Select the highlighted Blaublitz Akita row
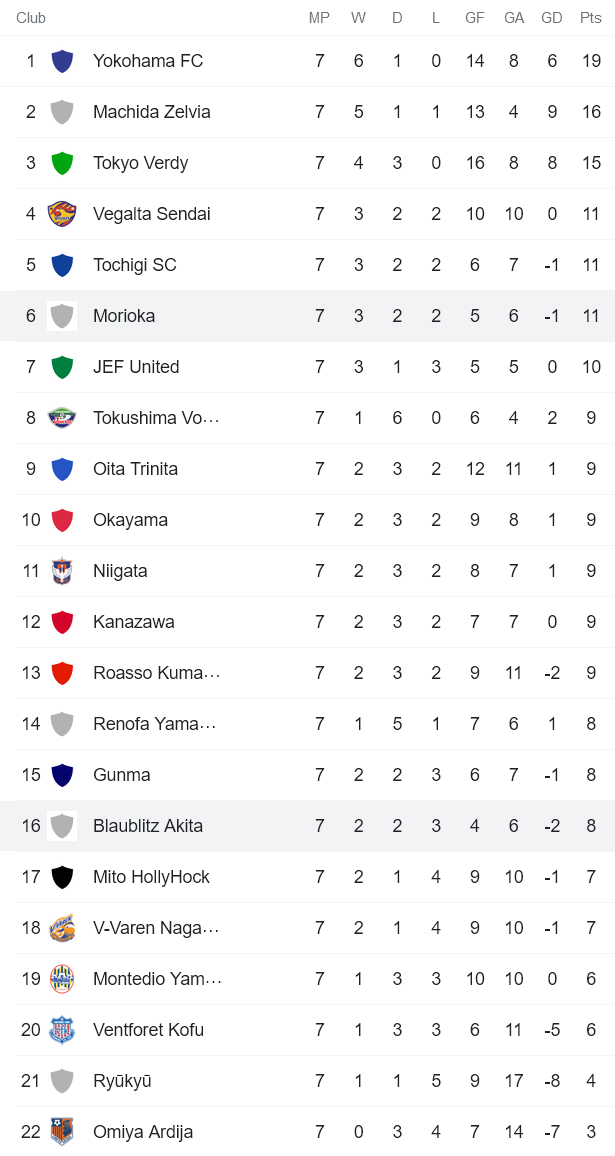This screenshot has height=1156, width=615. coord(307,826)
